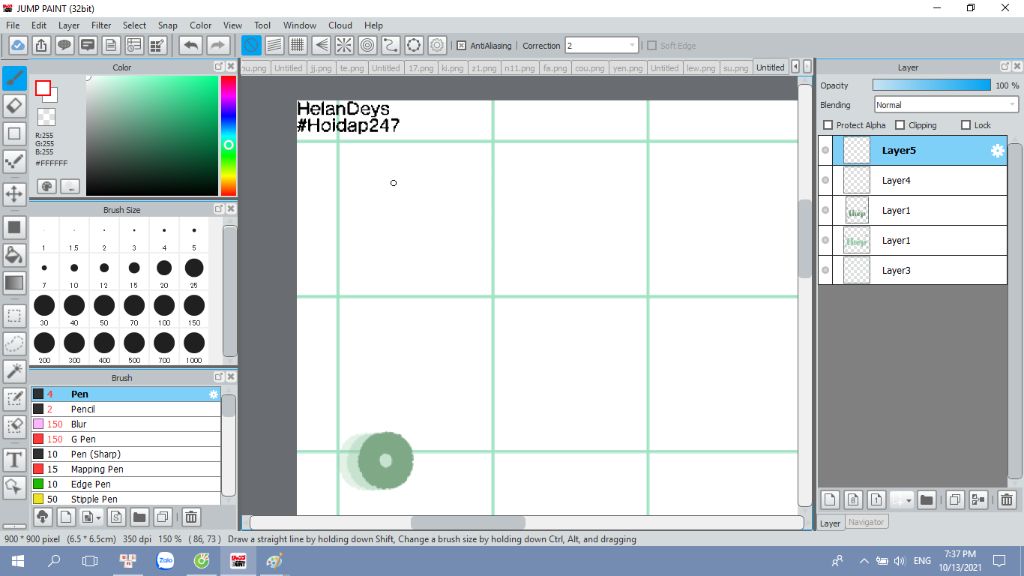The height and width of the screenshot is (576, 1024).
Task: Open Layer5 settings gear
Action: pyautogui.click(x=997, y=151)
